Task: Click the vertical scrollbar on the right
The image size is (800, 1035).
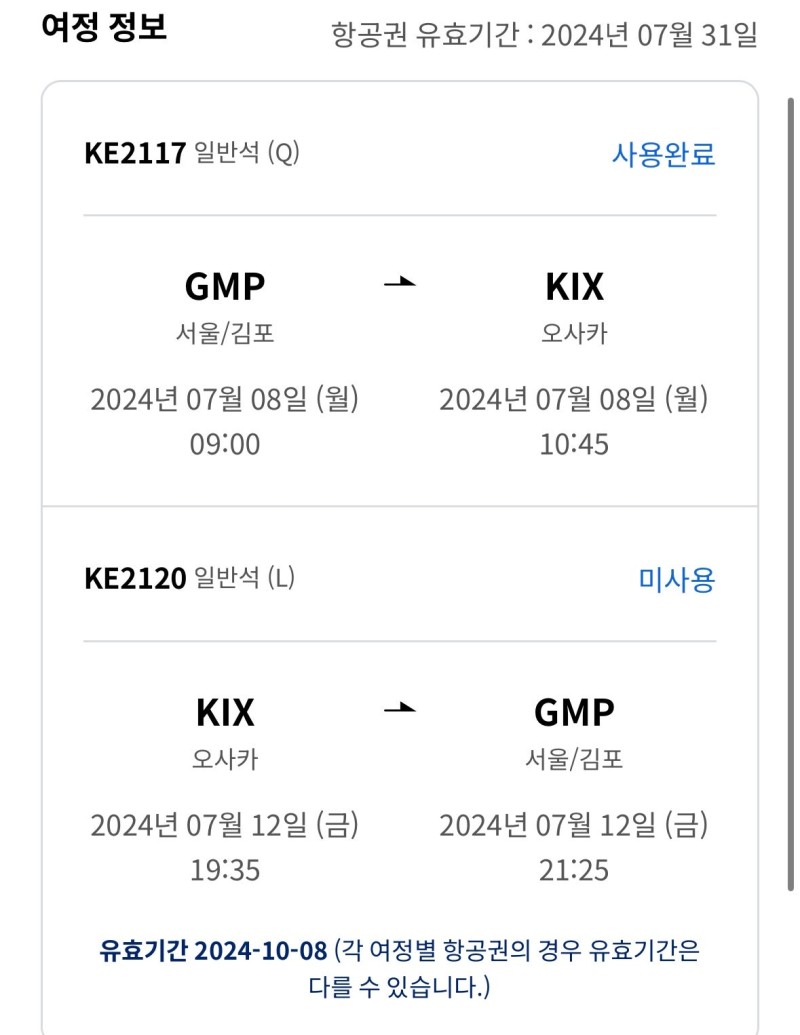Action: (791, 494)
